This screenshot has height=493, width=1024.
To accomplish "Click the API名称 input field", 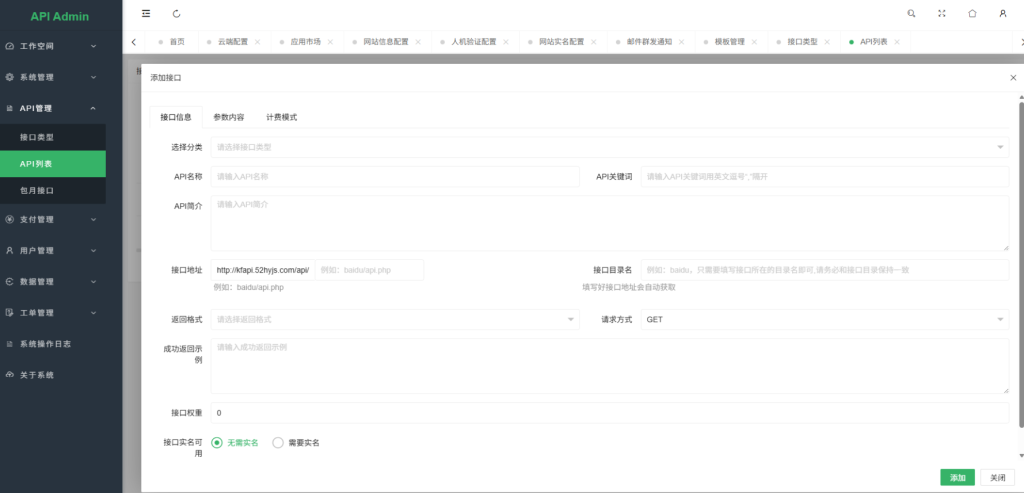I will (395, 176).
